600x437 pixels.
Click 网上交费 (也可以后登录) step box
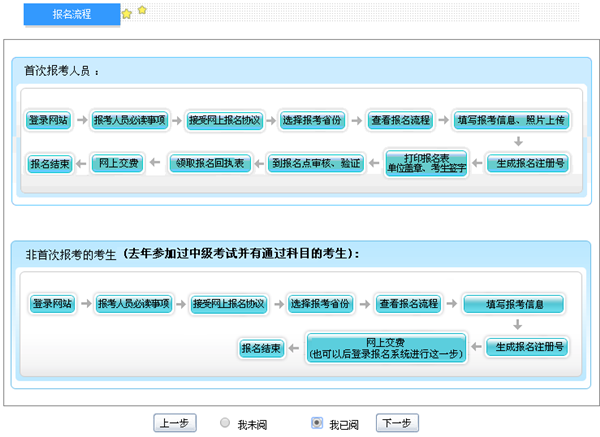[x=386, y=348]
